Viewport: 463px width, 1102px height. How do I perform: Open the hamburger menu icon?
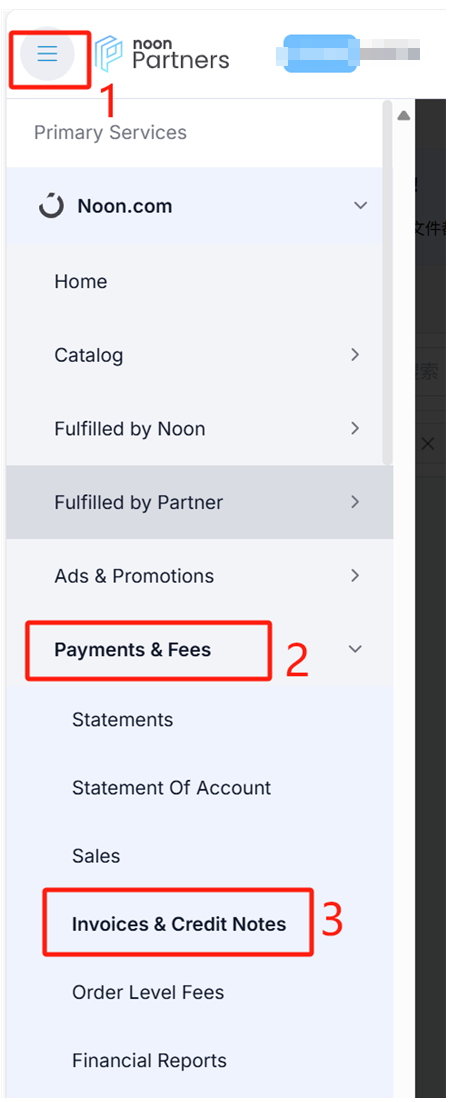tap(47, 53)
